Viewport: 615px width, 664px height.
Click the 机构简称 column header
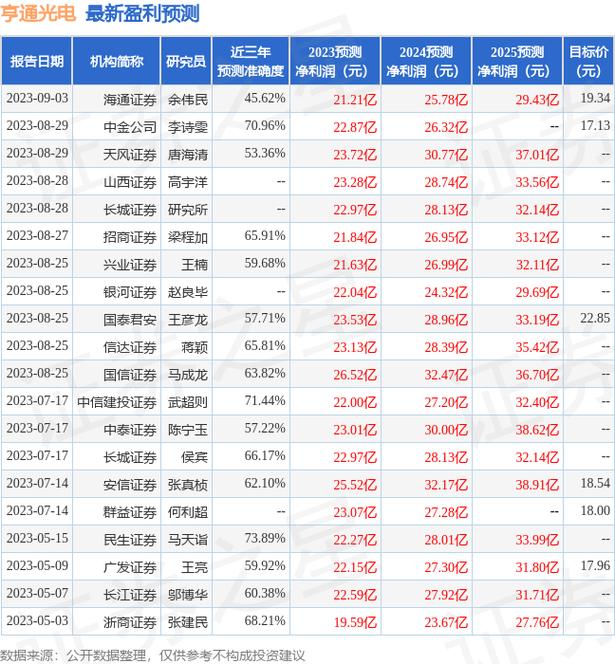pos(116,61)
